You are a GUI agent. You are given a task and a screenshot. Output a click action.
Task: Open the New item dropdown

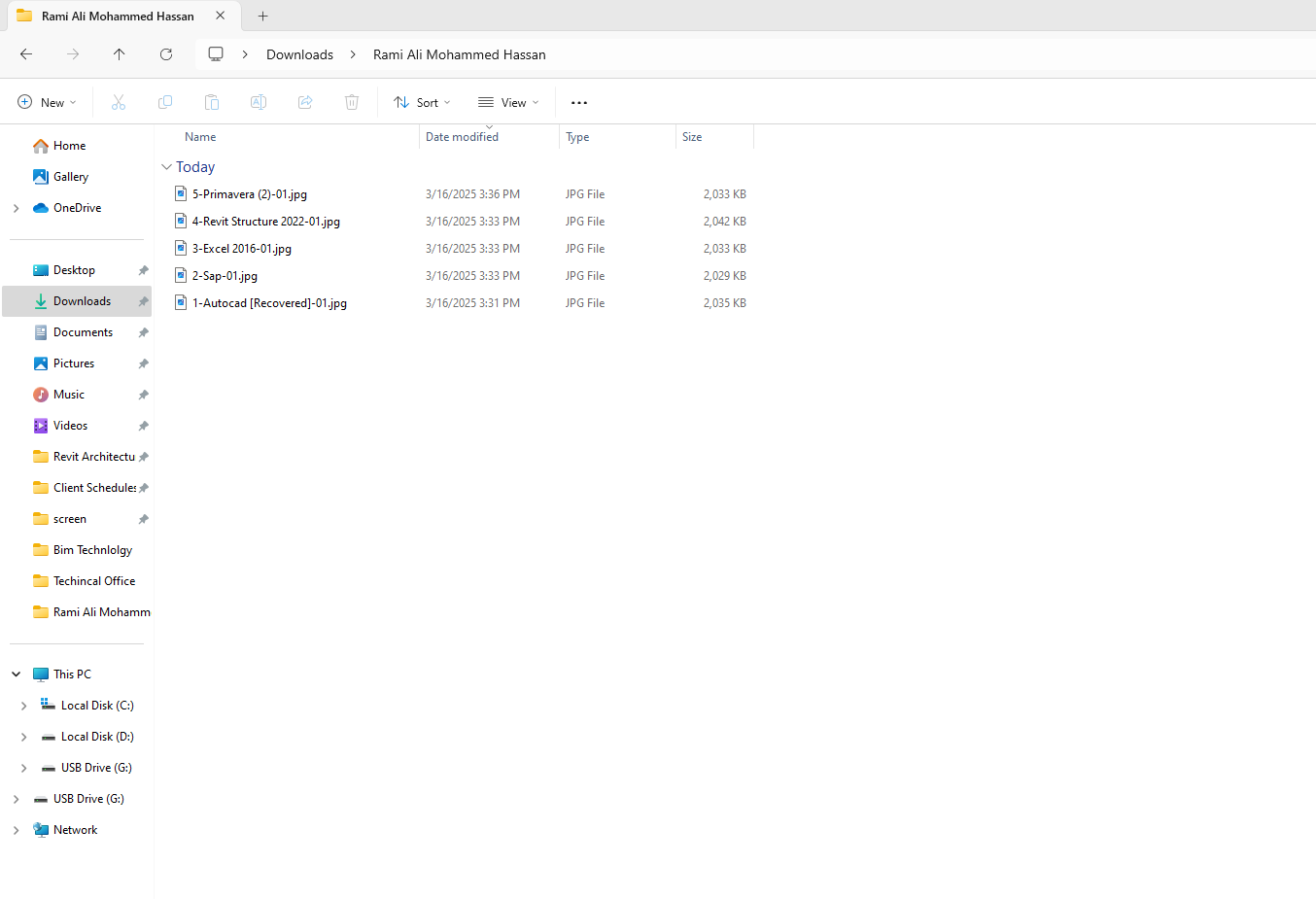click(x=47, y=102)
